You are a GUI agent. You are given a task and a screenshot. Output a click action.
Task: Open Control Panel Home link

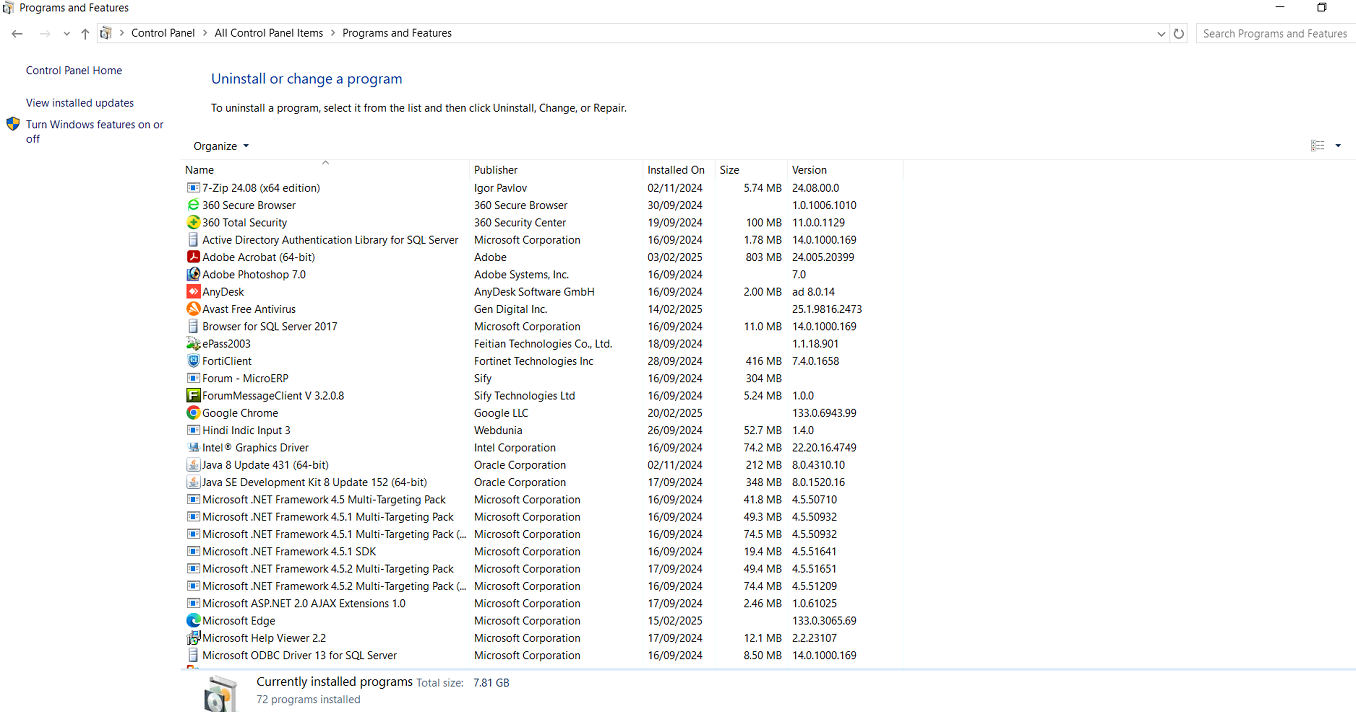coord(74,71)
